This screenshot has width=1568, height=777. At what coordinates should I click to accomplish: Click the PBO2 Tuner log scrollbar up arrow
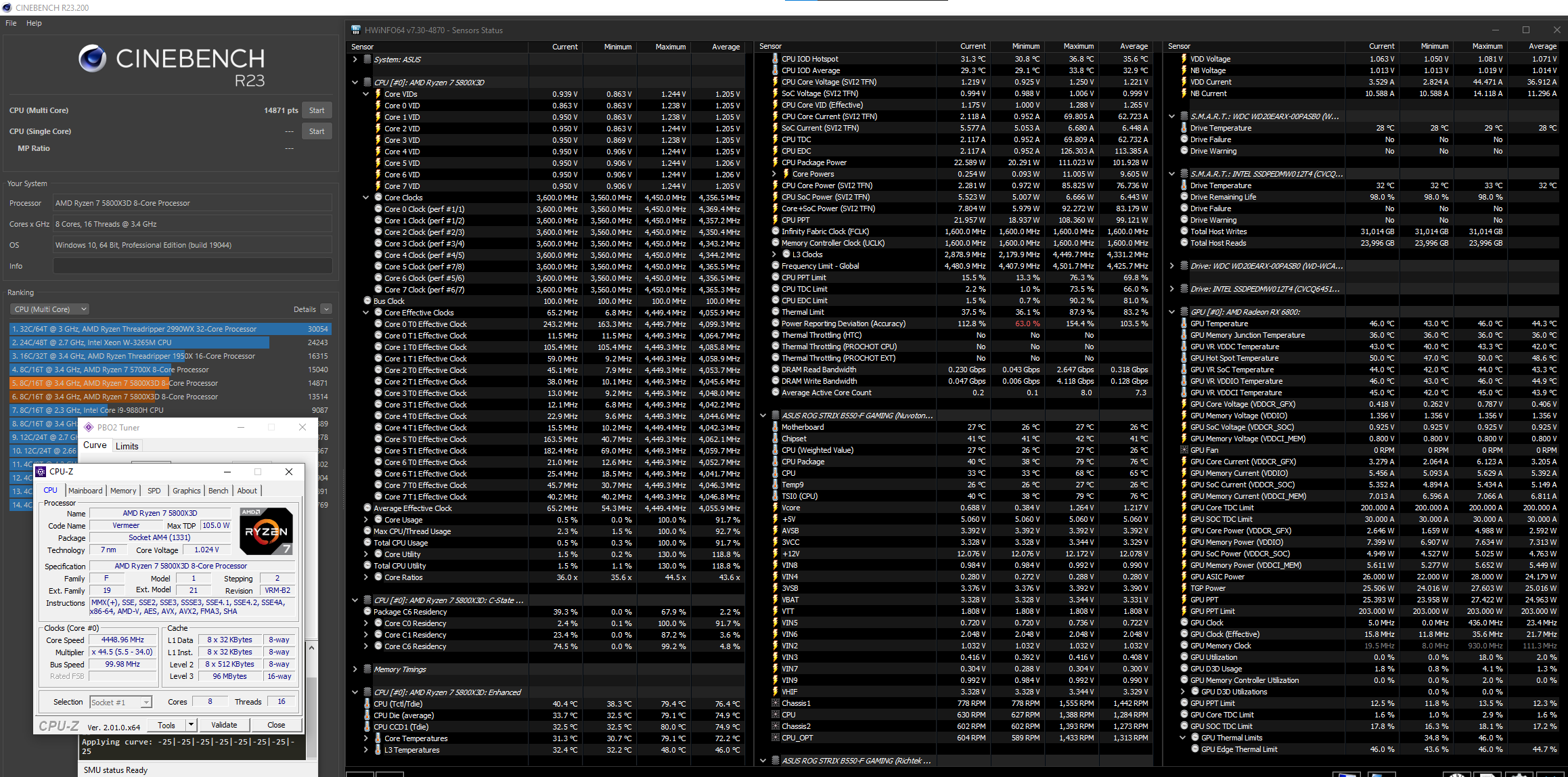(311, 648)
